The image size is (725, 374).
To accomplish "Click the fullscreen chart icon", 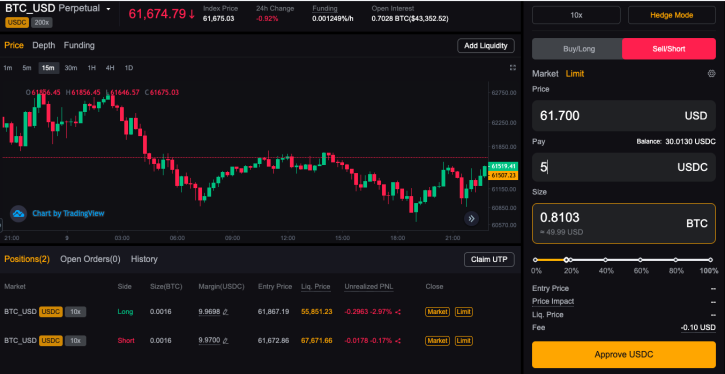I will click(512, 67).
